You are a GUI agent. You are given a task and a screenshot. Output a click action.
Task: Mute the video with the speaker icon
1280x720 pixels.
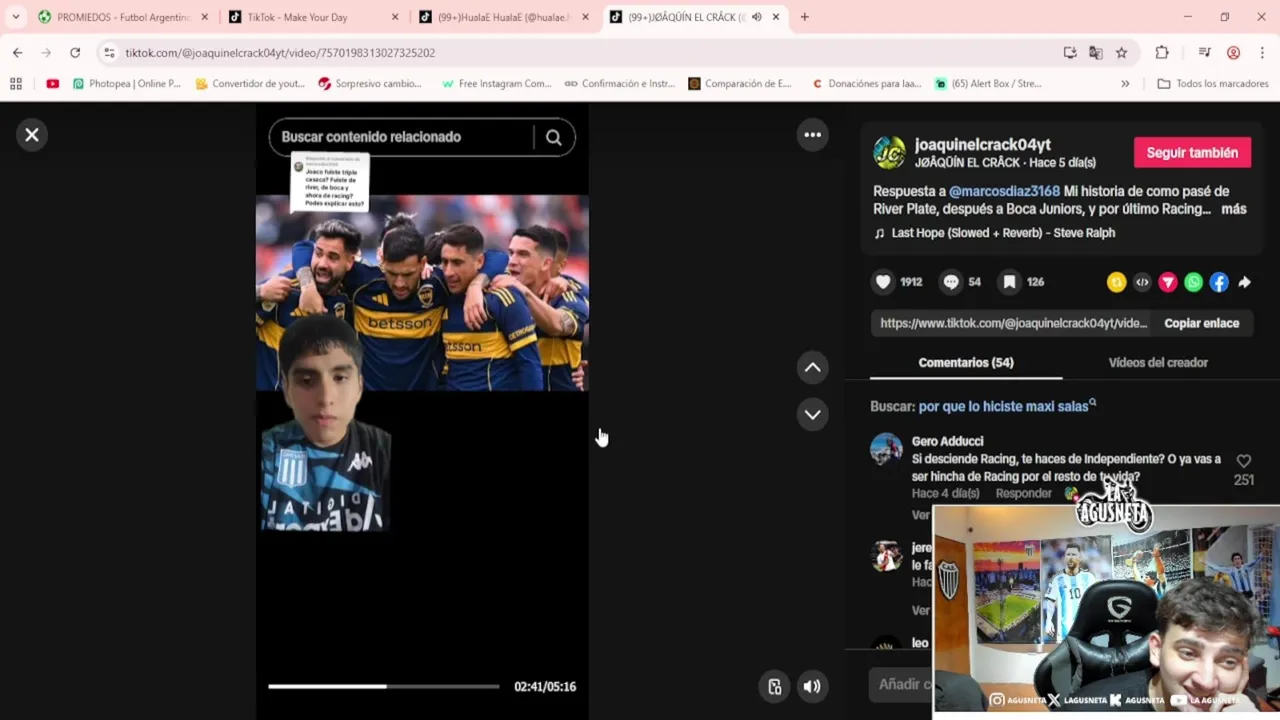(812, 686)
